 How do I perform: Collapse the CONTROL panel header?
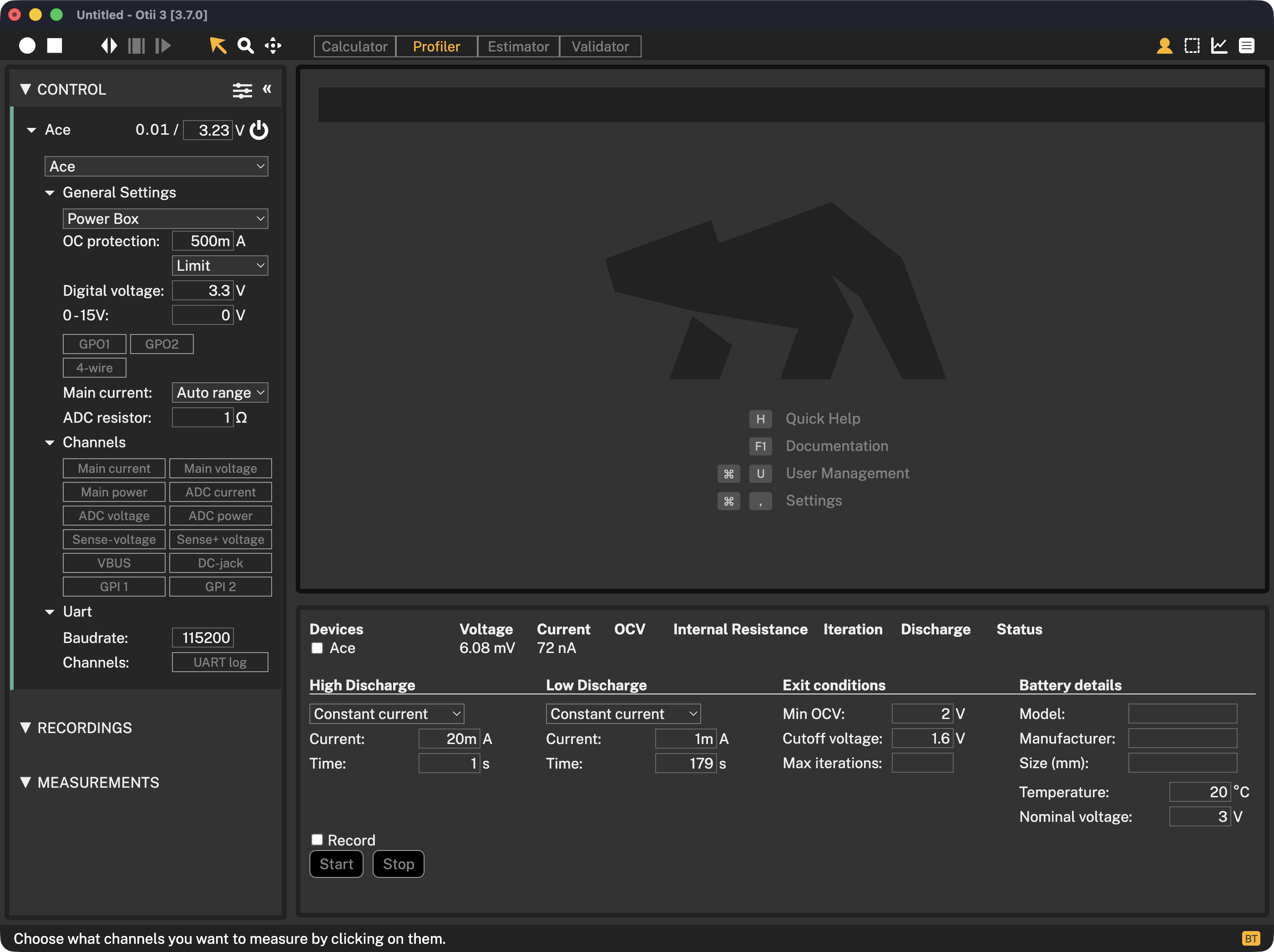click(x=25, y=89)
